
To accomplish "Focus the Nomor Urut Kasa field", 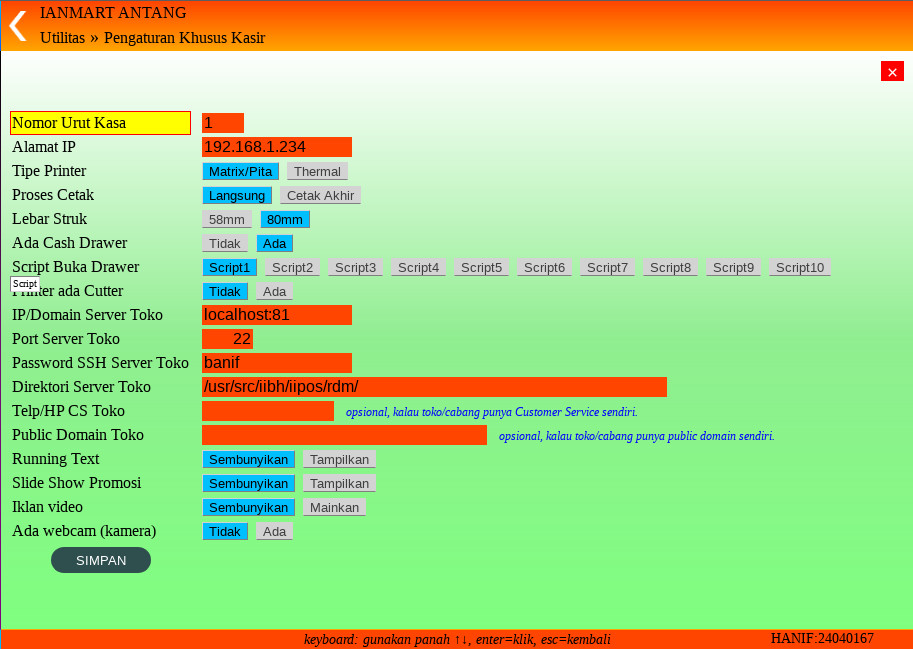I will pyautogui.click(x=222, y=123).
